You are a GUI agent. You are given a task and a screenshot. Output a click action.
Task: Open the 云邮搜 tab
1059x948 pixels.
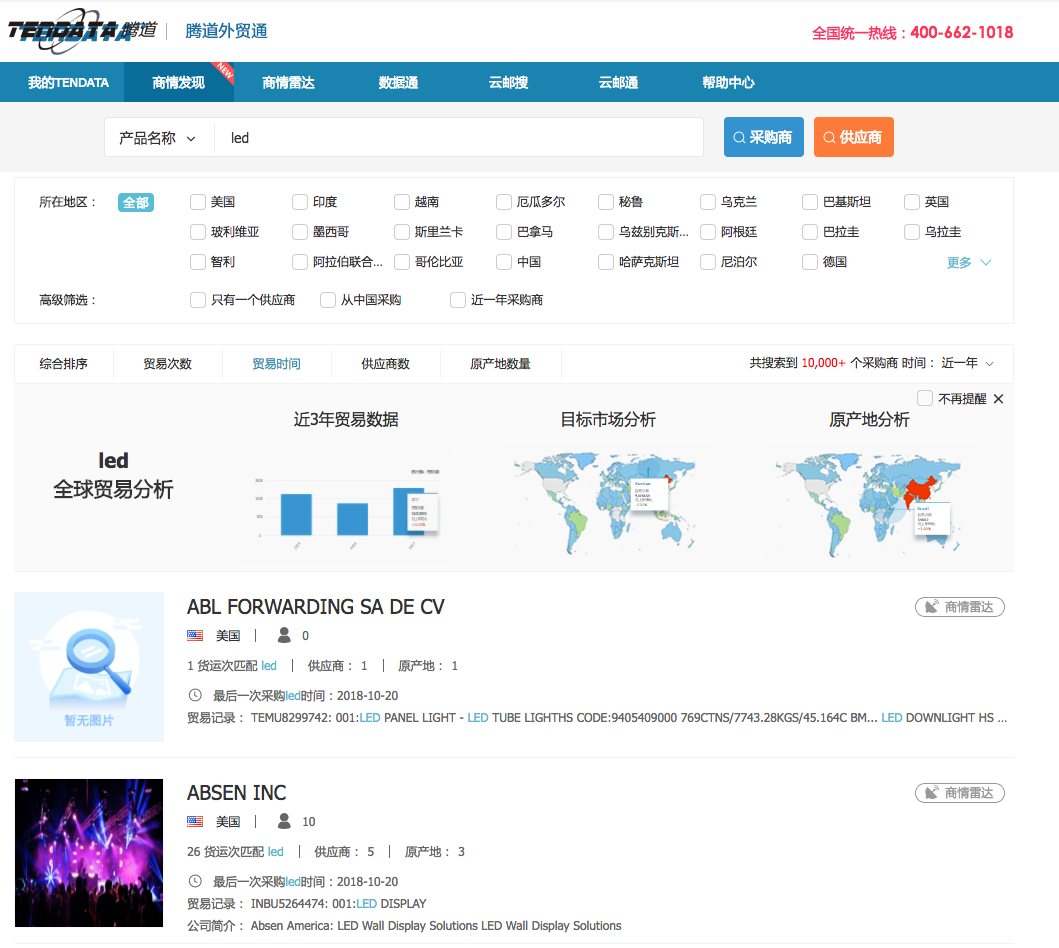point(509,82)
